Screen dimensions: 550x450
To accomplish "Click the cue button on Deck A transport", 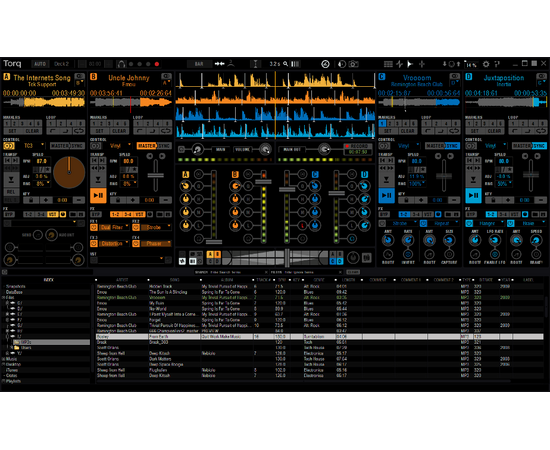I will (11, 179).
